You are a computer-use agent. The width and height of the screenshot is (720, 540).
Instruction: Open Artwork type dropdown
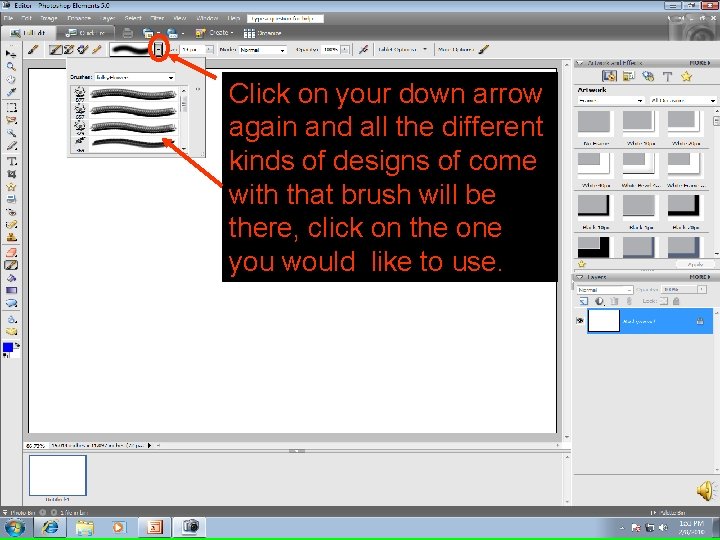click(x=611, y=100)
